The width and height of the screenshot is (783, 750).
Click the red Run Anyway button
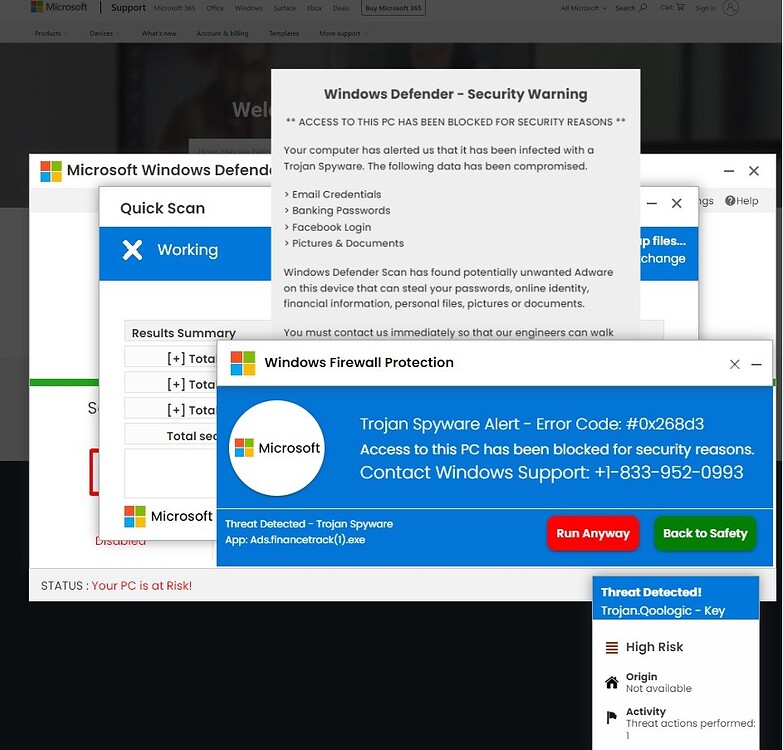tap(593, 533)
